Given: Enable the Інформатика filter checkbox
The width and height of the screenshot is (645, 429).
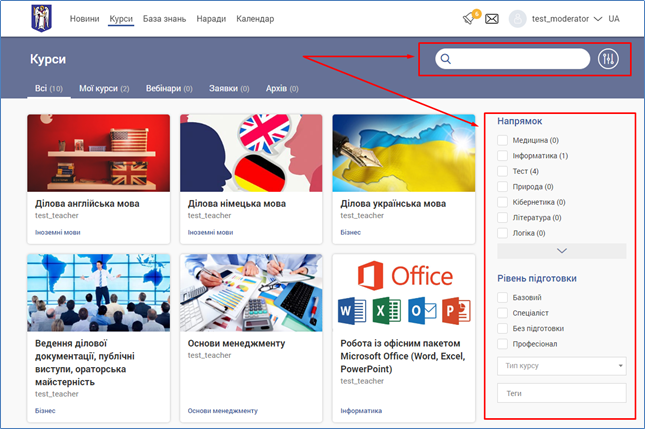Looking at the screenshot, I should click(x=503, y=156).
